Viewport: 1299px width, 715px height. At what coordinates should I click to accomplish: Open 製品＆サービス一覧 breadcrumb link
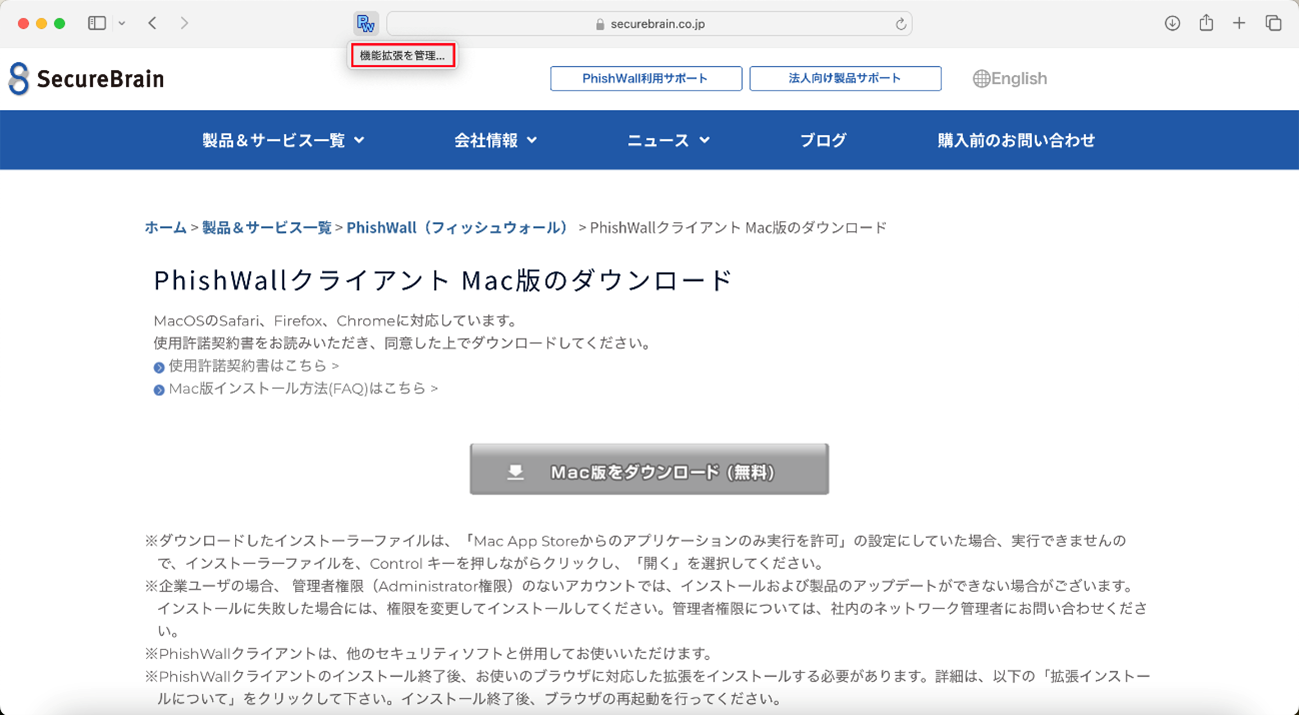(267, 227)
